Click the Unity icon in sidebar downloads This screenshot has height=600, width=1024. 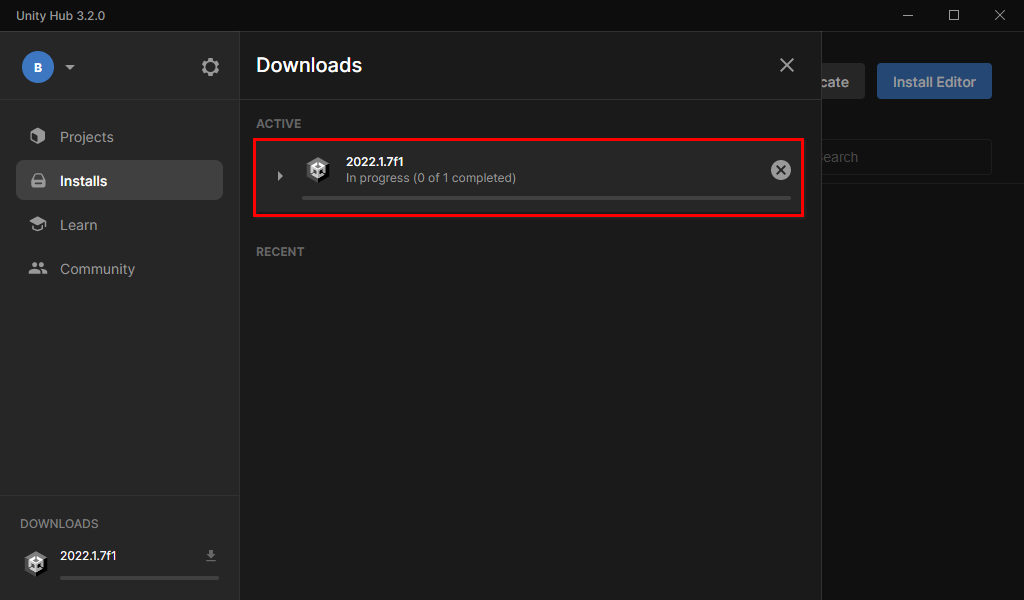pos(36,563)
